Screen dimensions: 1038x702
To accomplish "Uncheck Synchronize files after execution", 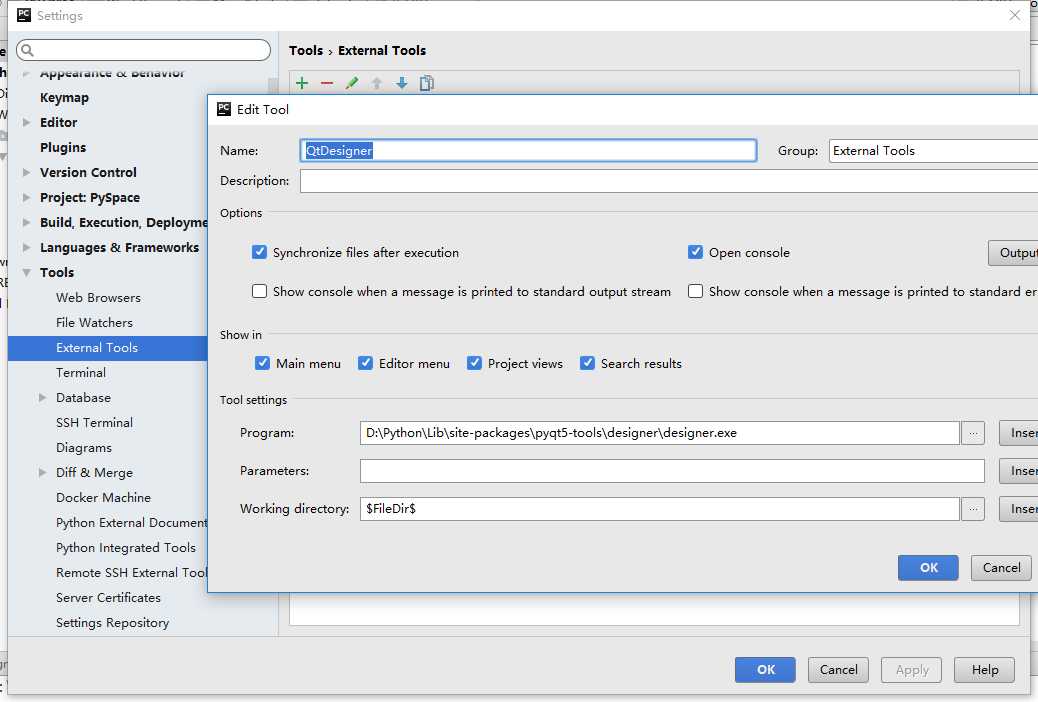I will [260, 252].
